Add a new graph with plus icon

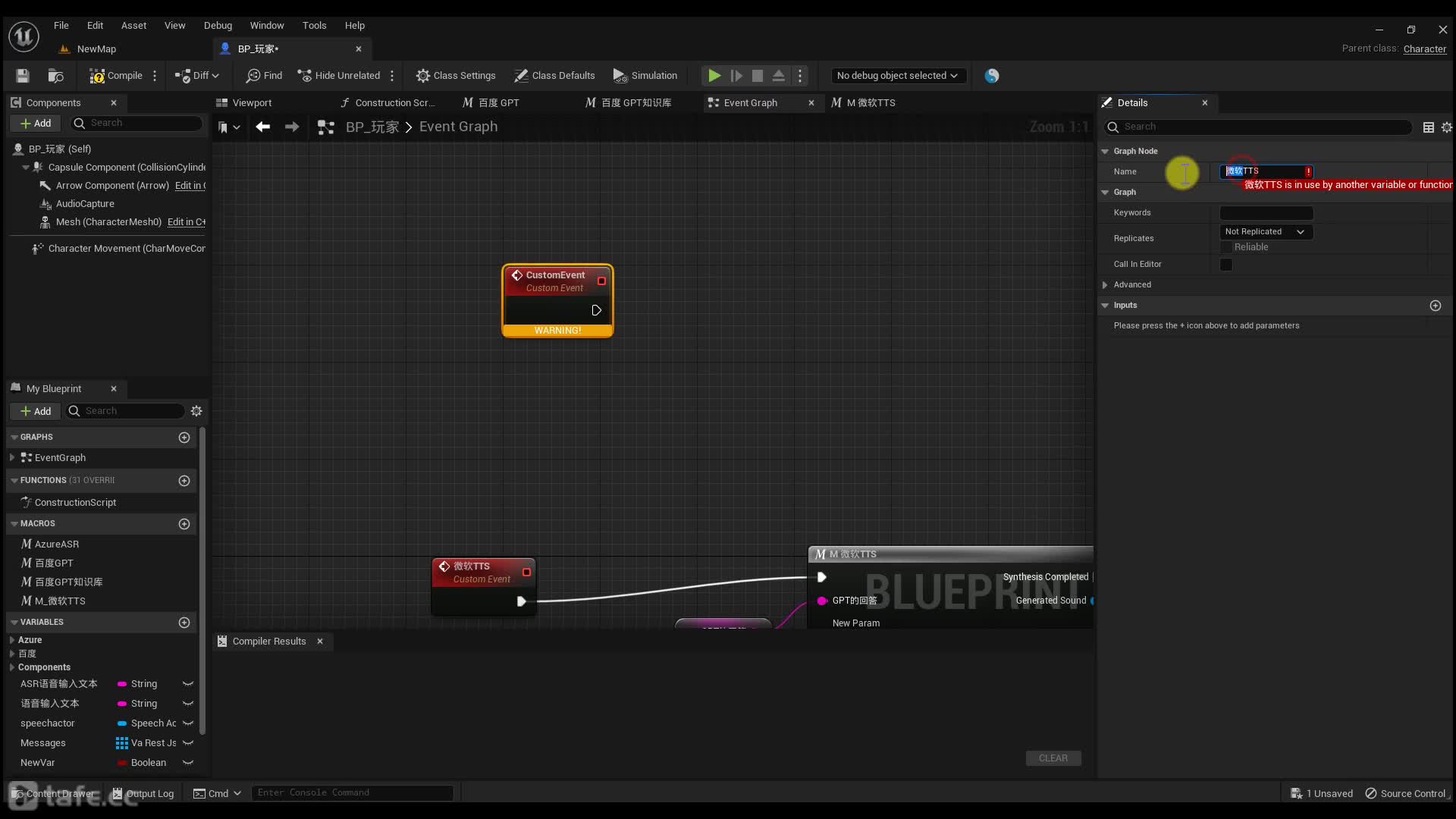coord(184,438)
